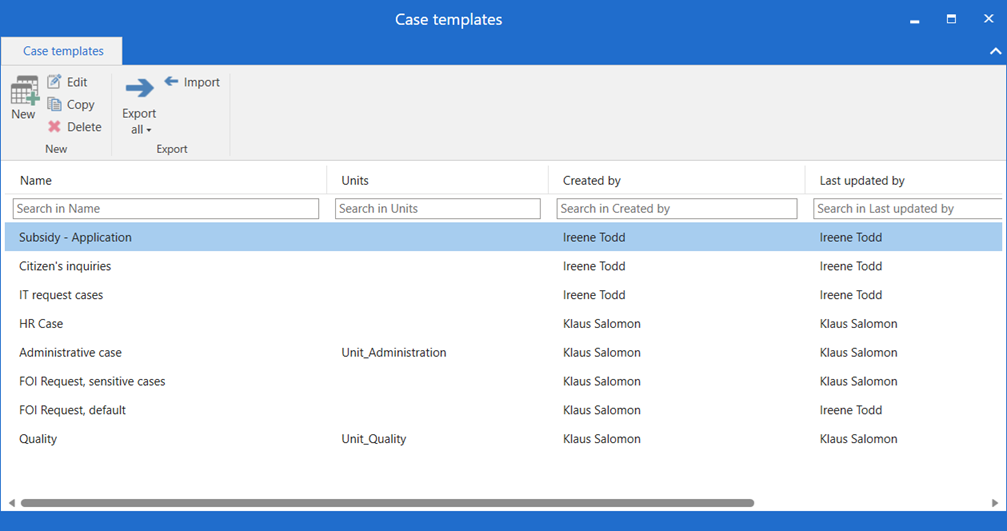1007x531 pixels.
Task: Click the Copy documents icon
Action: pyautogui.click(x=55, y=104)
